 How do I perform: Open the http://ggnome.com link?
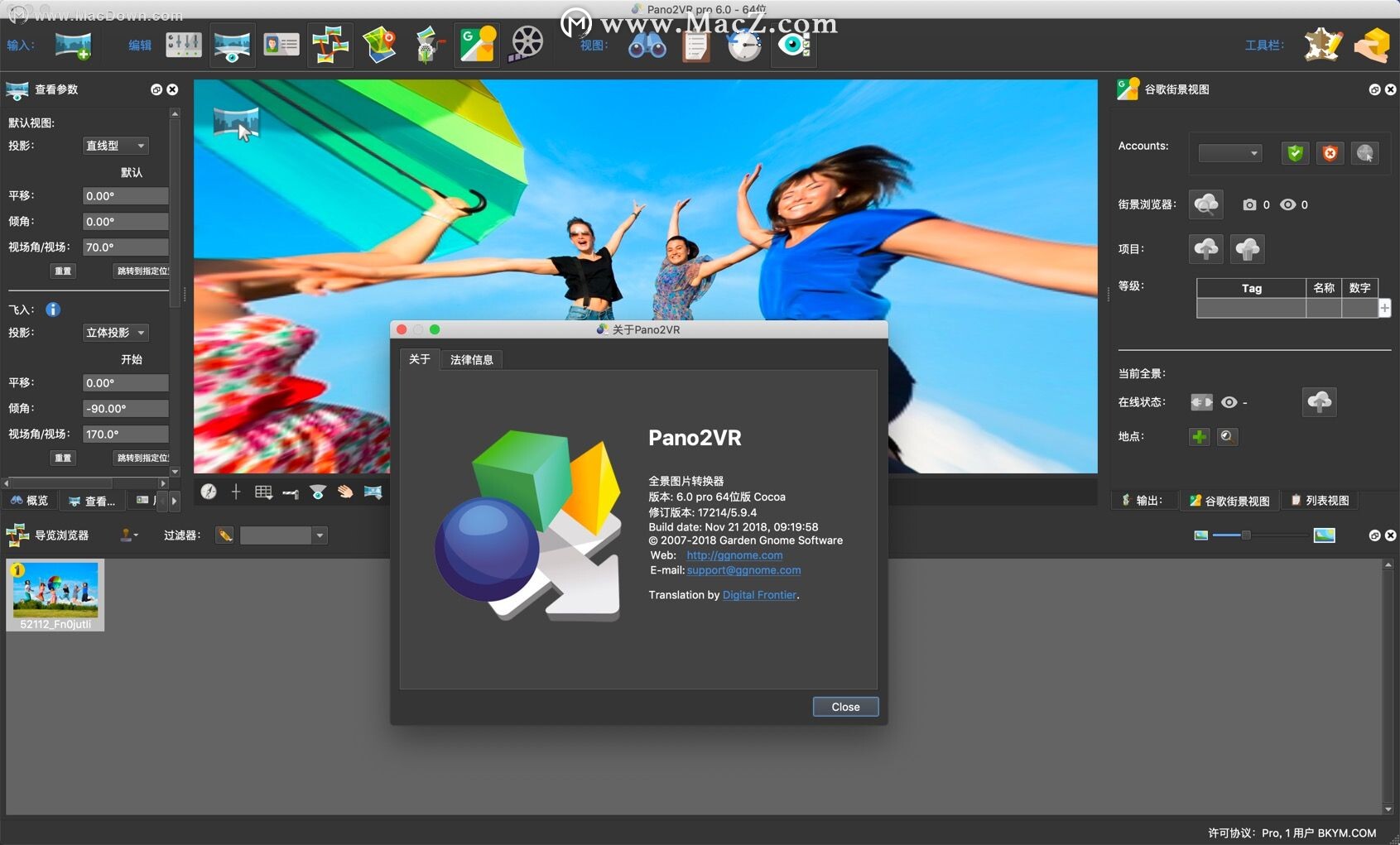[734, 555]
